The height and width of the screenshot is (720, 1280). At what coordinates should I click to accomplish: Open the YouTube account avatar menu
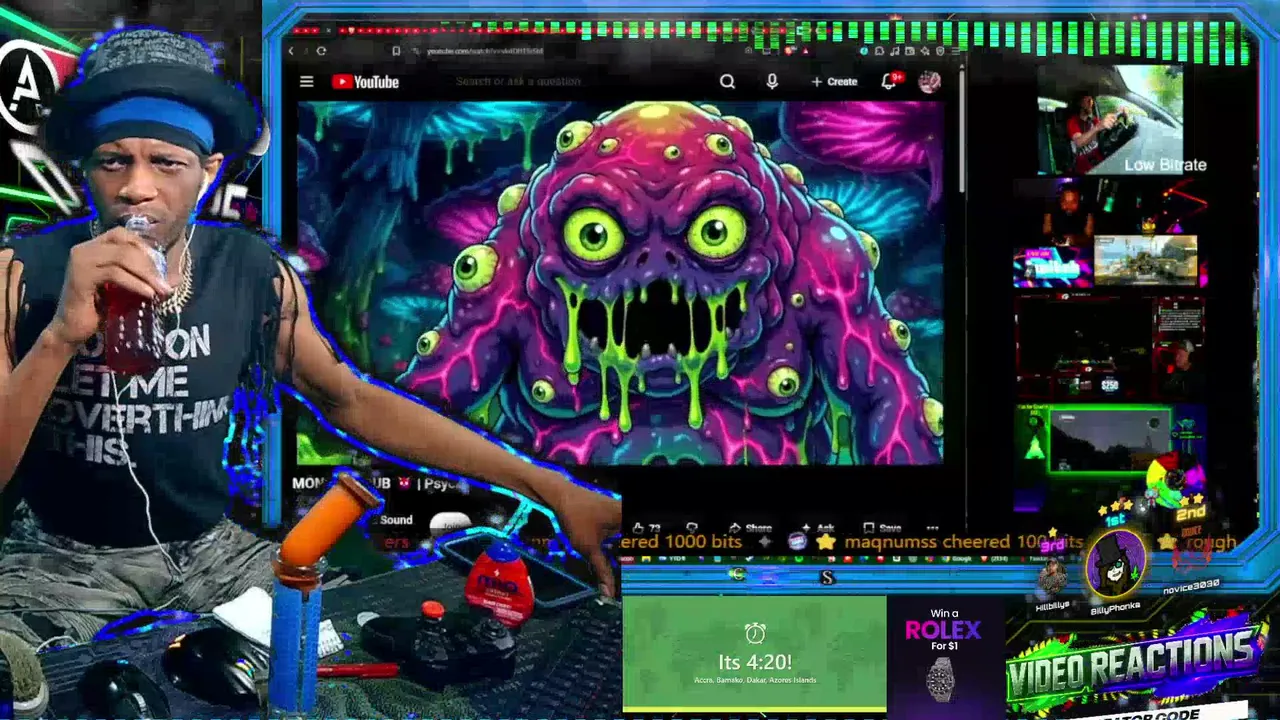click(930, 82)
